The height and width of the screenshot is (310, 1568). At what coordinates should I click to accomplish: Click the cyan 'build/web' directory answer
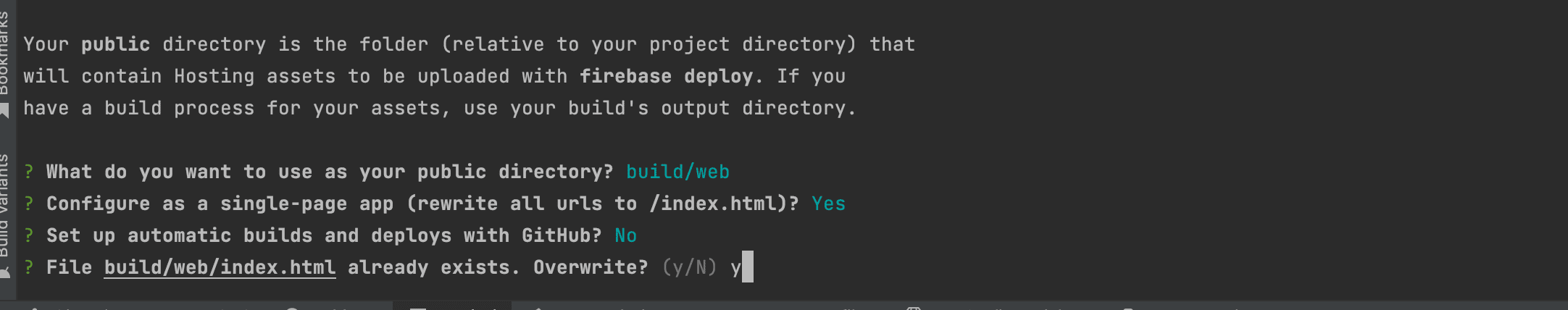[x=677, y=172]
